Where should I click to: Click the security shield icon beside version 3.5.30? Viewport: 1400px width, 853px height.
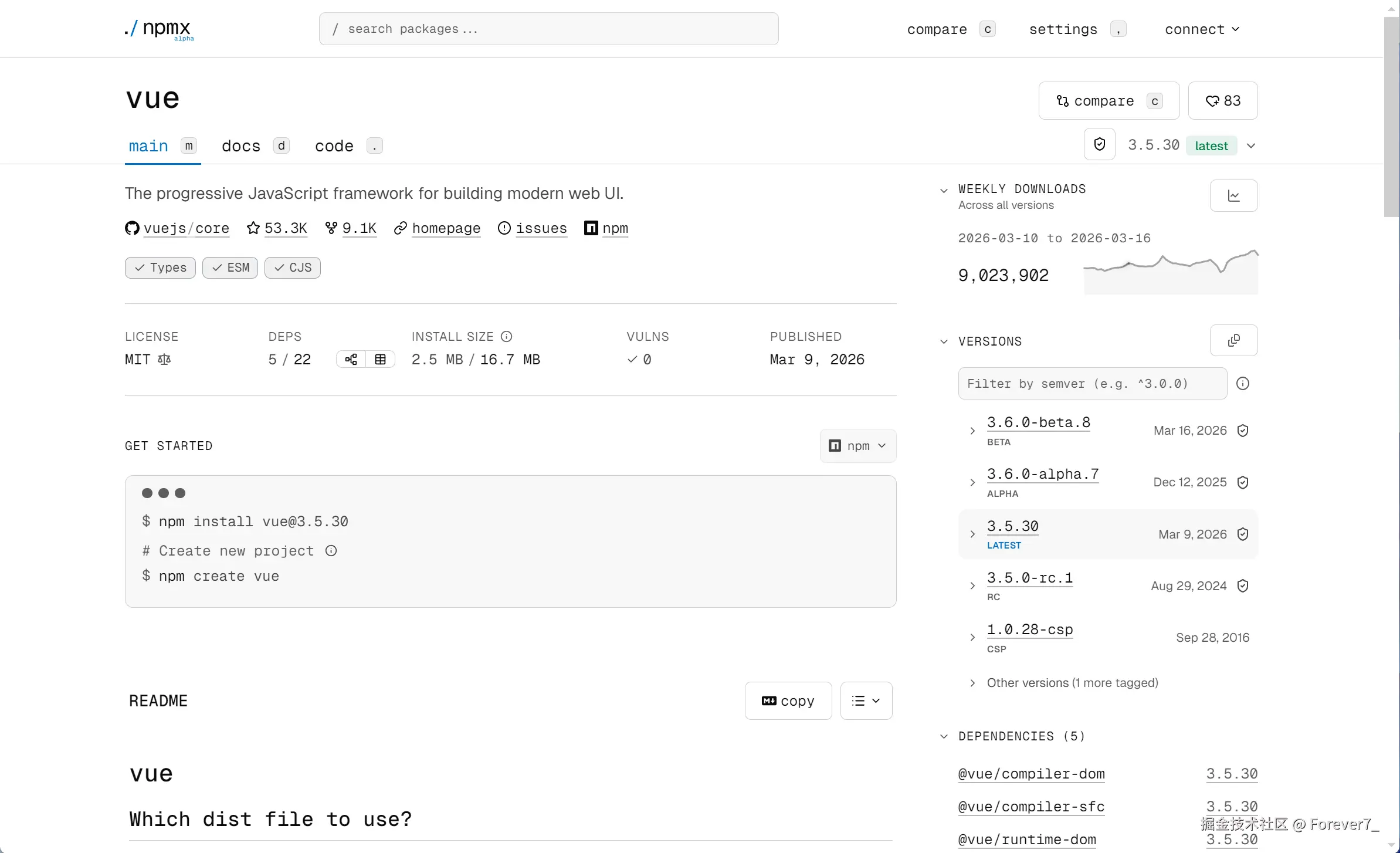click(x=1099, y=144)
